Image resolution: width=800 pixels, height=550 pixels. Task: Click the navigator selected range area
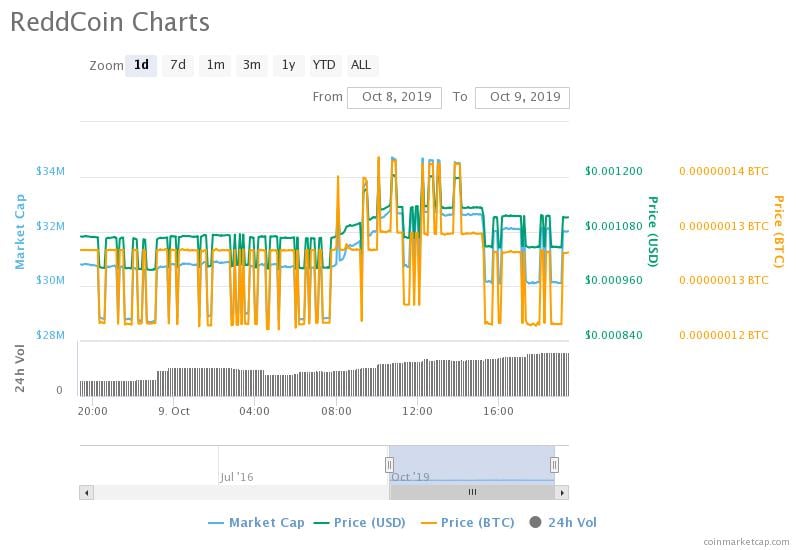[x=472, y=465]
